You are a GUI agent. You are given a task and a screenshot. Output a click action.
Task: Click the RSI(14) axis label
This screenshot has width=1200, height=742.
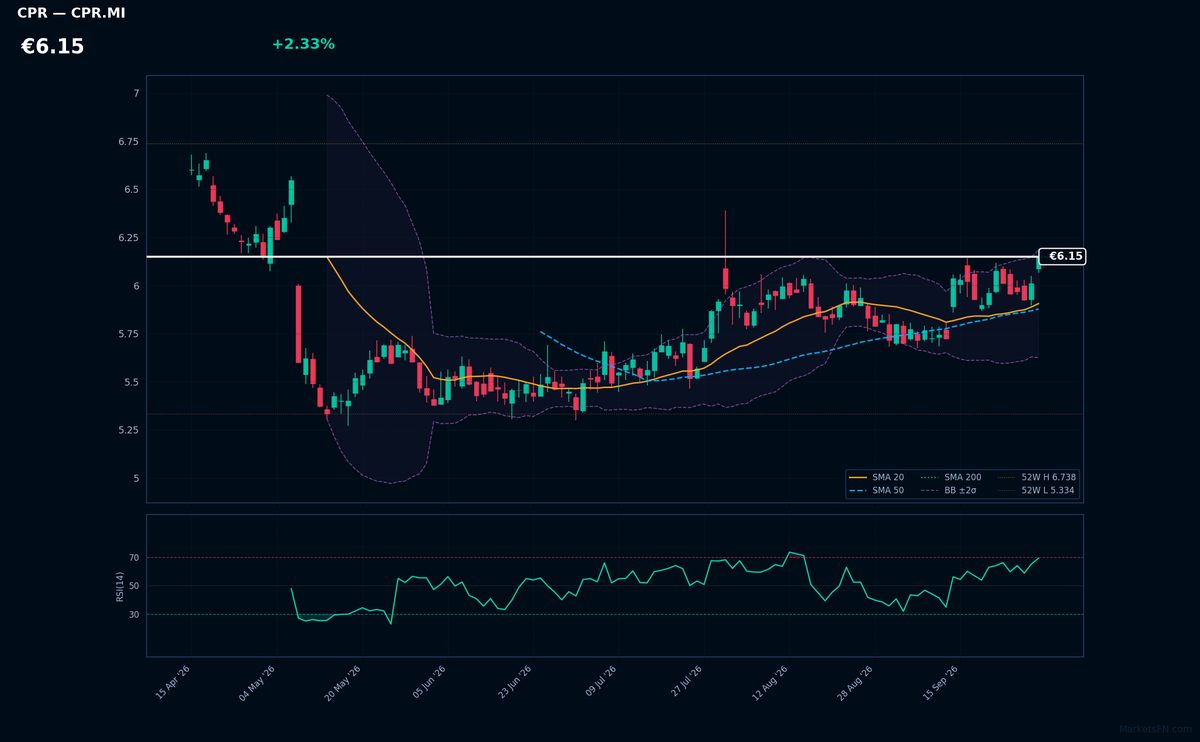click(120, 586)
